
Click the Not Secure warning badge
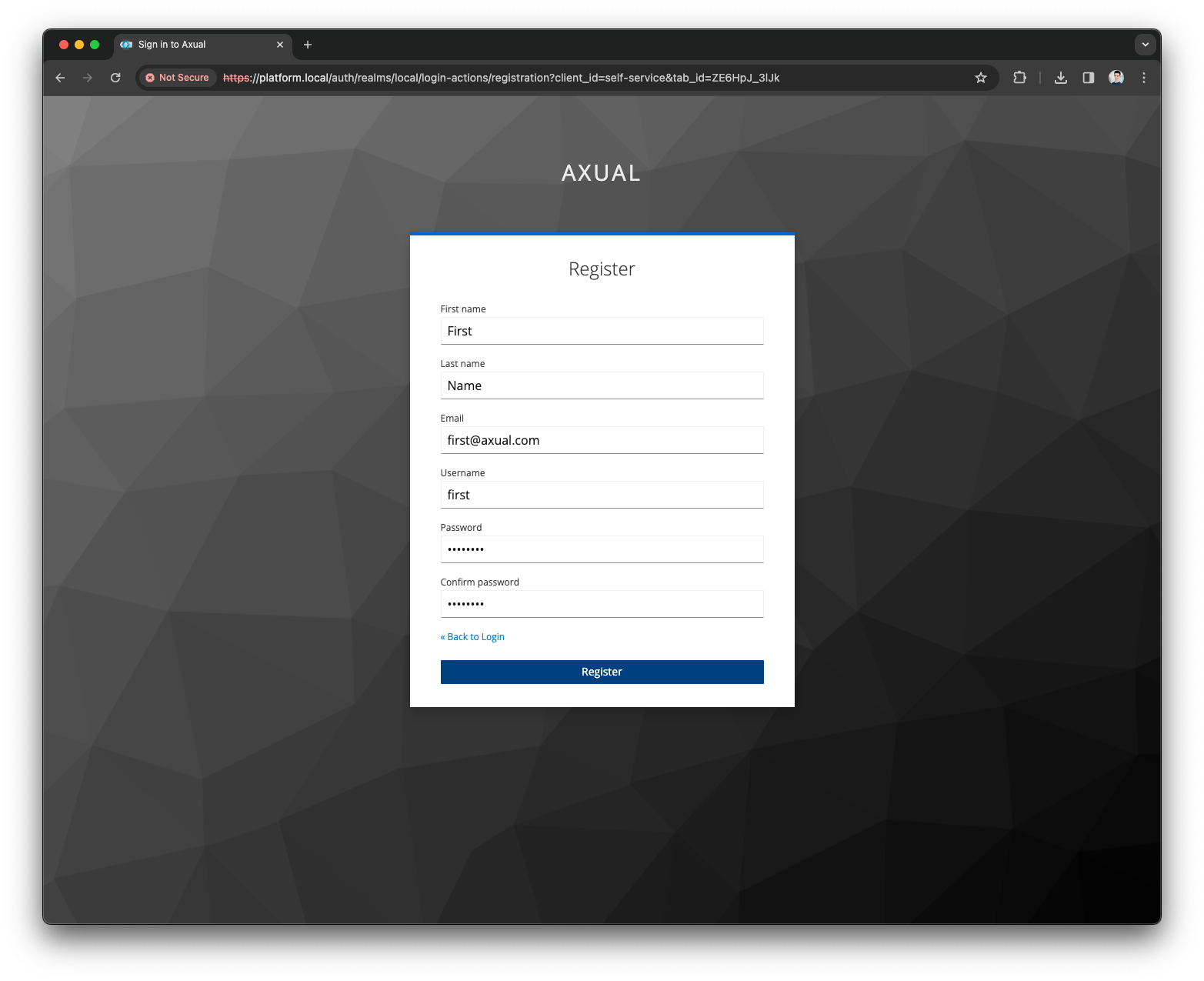[176, 78]
